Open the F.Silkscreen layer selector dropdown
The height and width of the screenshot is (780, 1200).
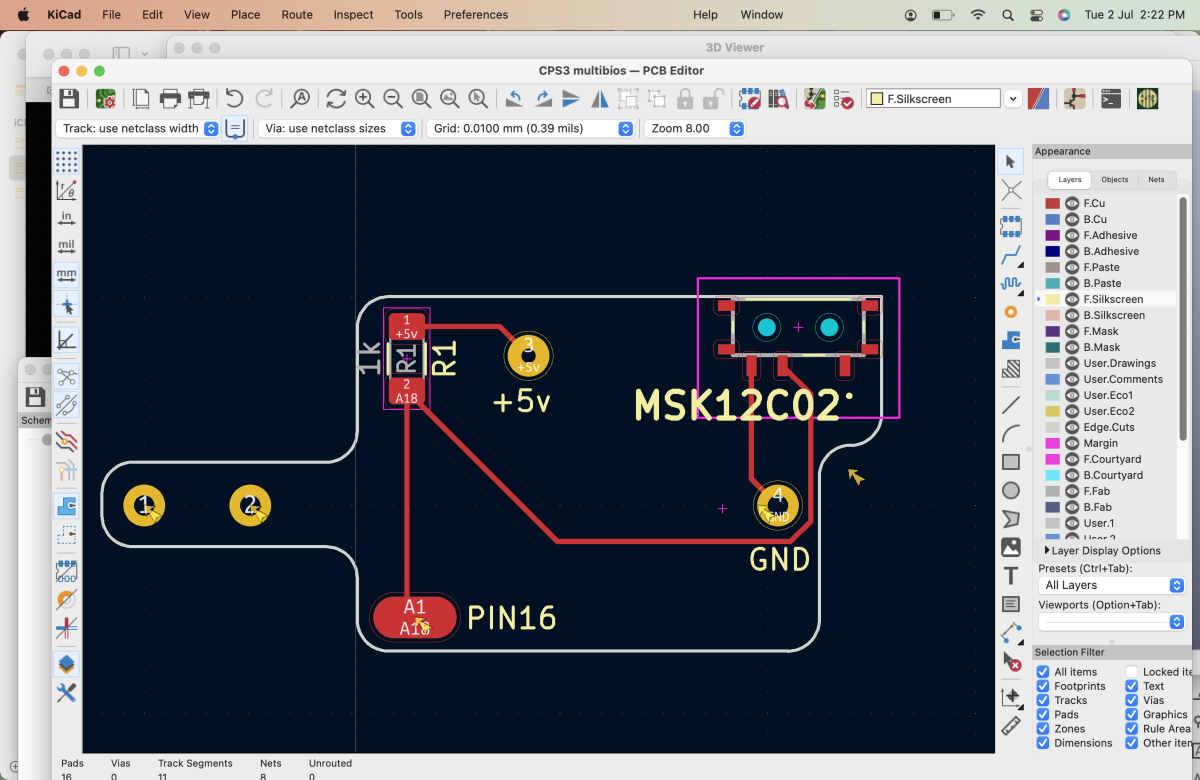pyautogui.click(x=944, y=99)
